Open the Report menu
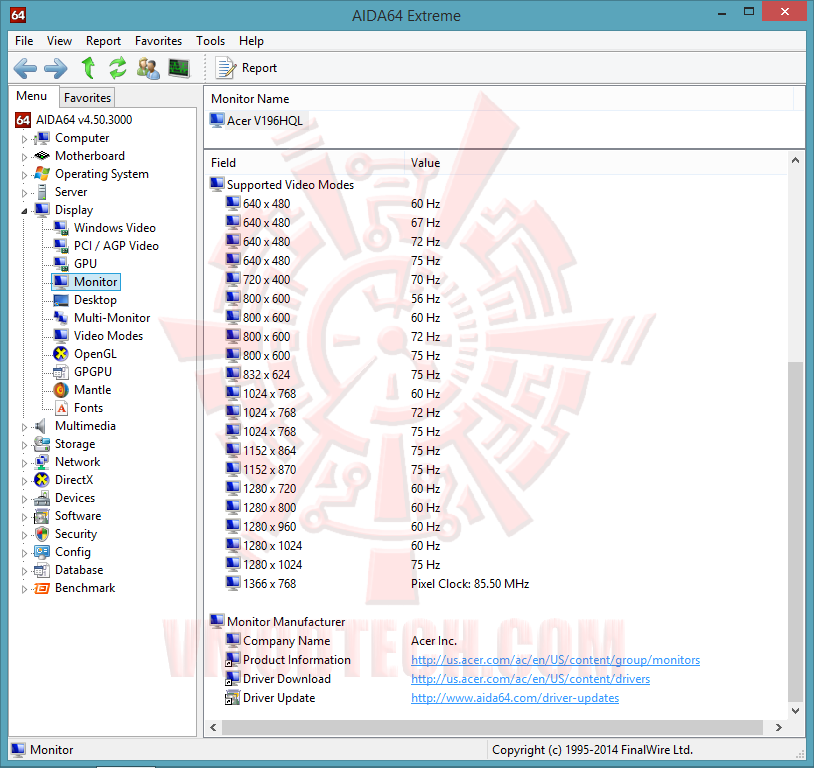 coord(103,41)
